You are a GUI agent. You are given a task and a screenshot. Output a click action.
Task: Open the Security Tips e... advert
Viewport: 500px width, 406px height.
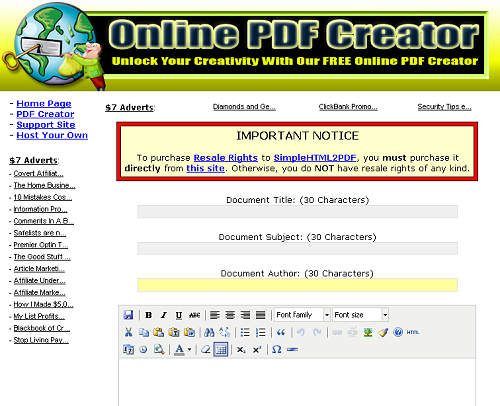click(444, 107)
